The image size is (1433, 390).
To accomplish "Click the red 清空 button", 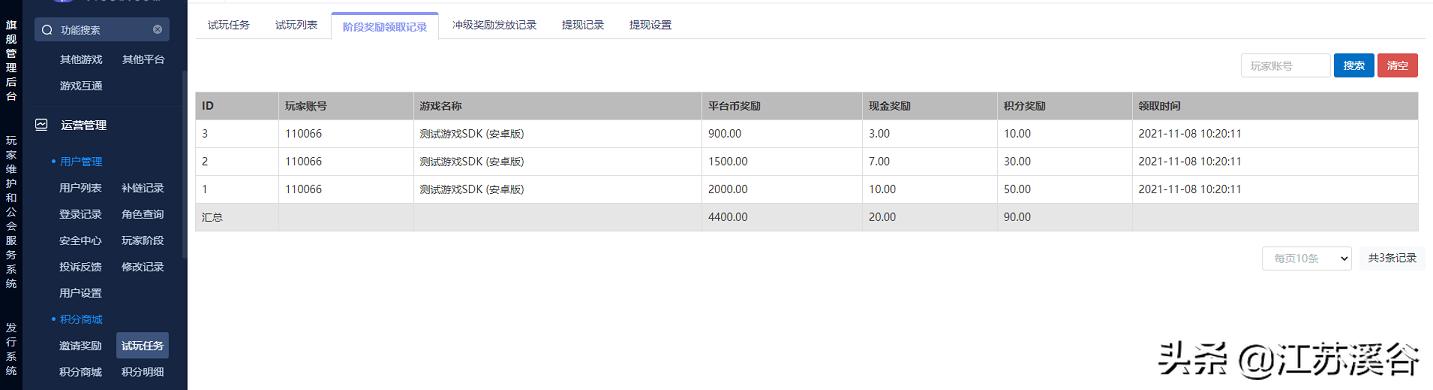I will tap(1398, 65).
